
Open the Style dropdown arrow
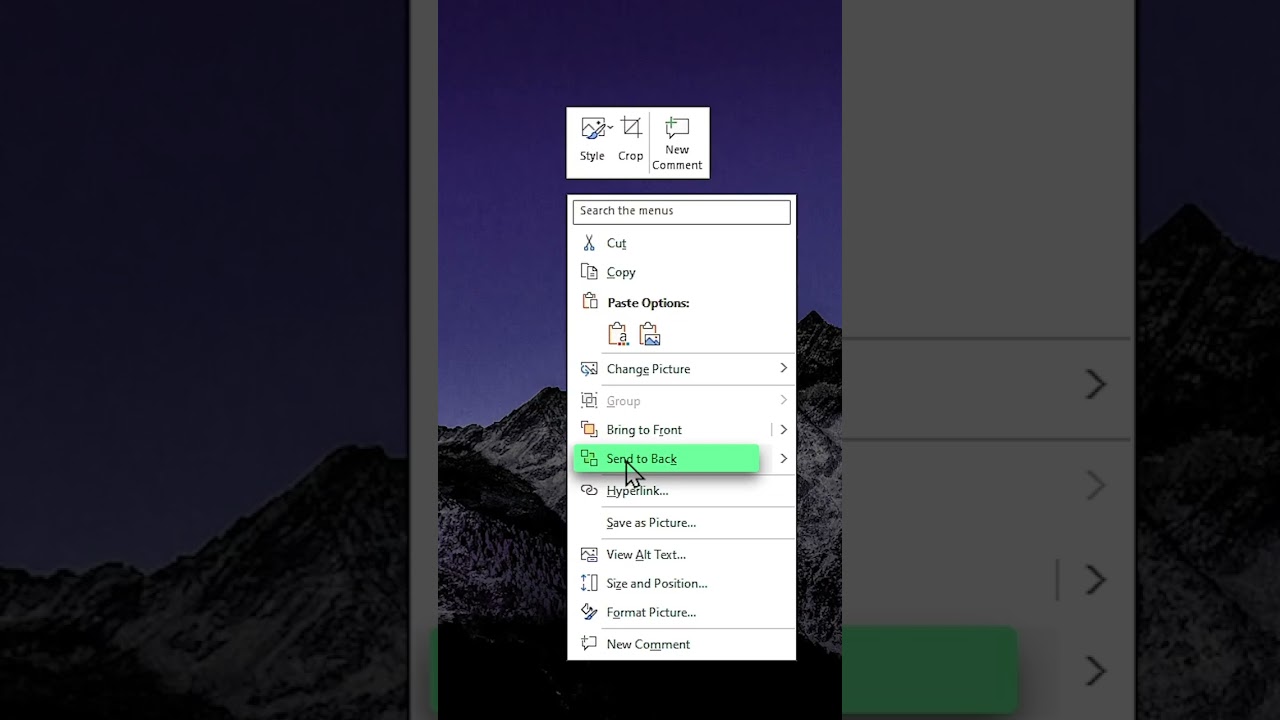610,128
